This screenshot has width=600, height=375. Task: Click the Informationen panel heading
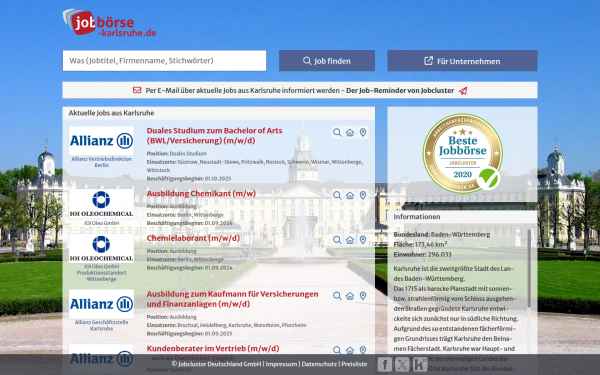(417, 217)
